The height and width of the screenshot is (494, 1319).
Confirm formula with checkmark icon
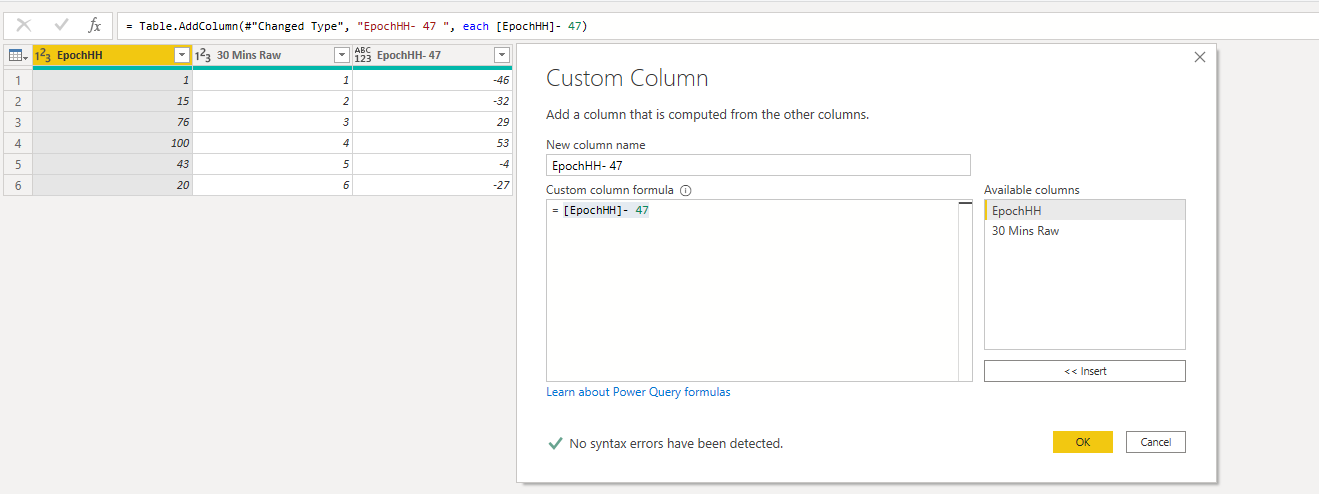[60, 25]
